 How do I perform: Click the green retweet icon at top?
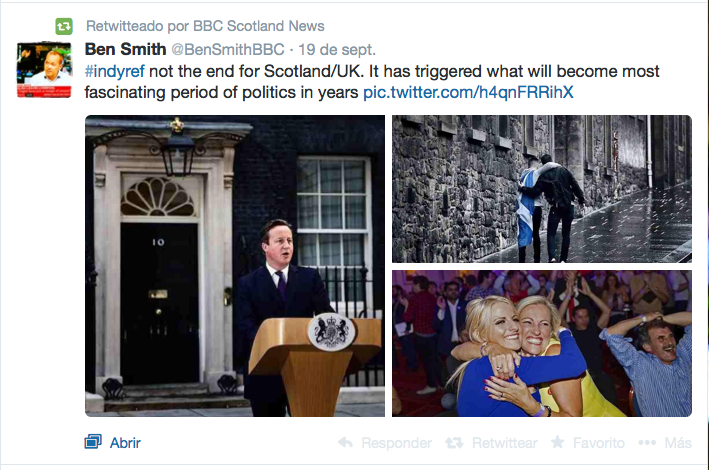64,25
